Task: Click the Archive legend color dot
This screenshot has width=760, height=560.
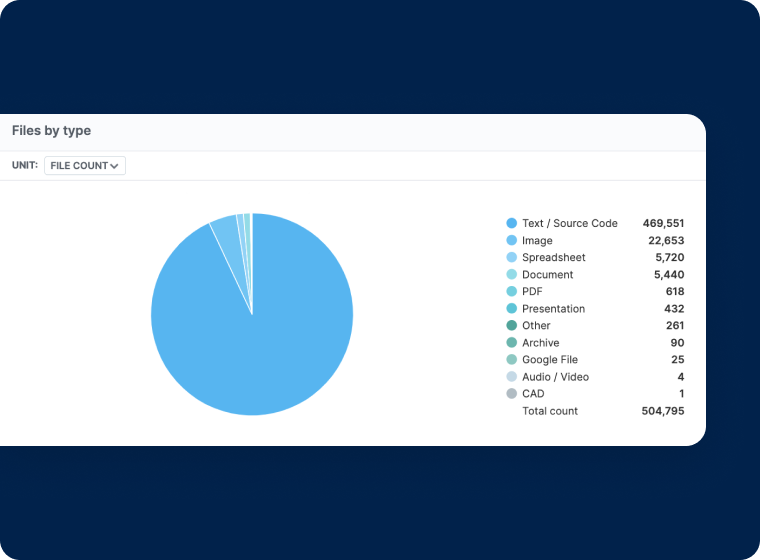Action: 512,343
